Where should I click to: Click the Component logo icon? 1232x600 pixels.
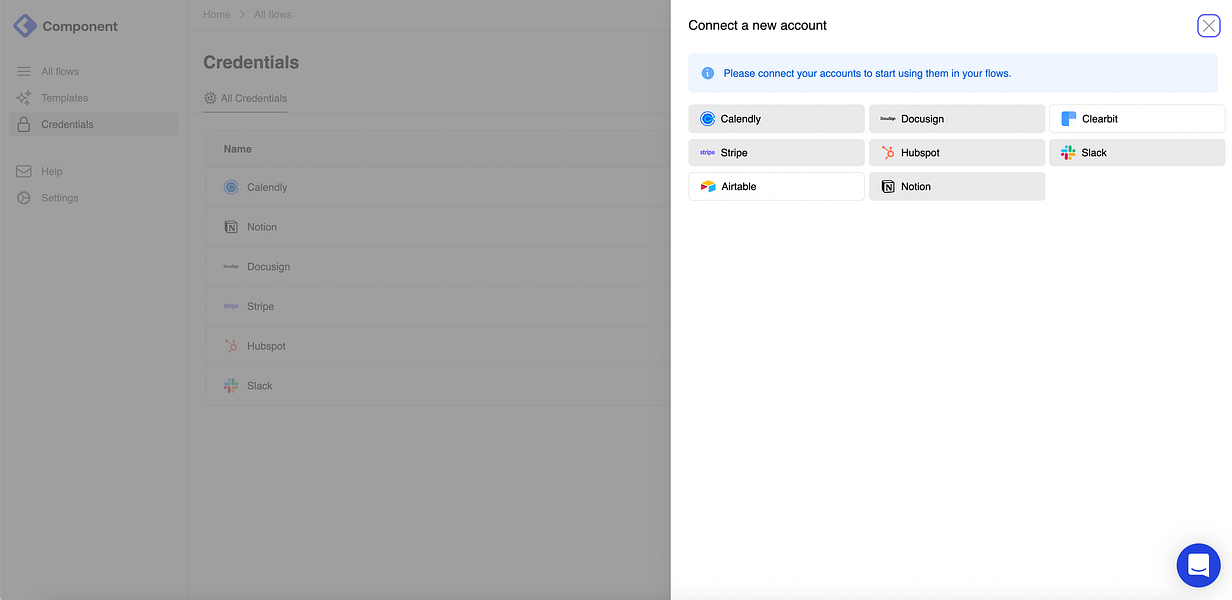coord(25,26)
